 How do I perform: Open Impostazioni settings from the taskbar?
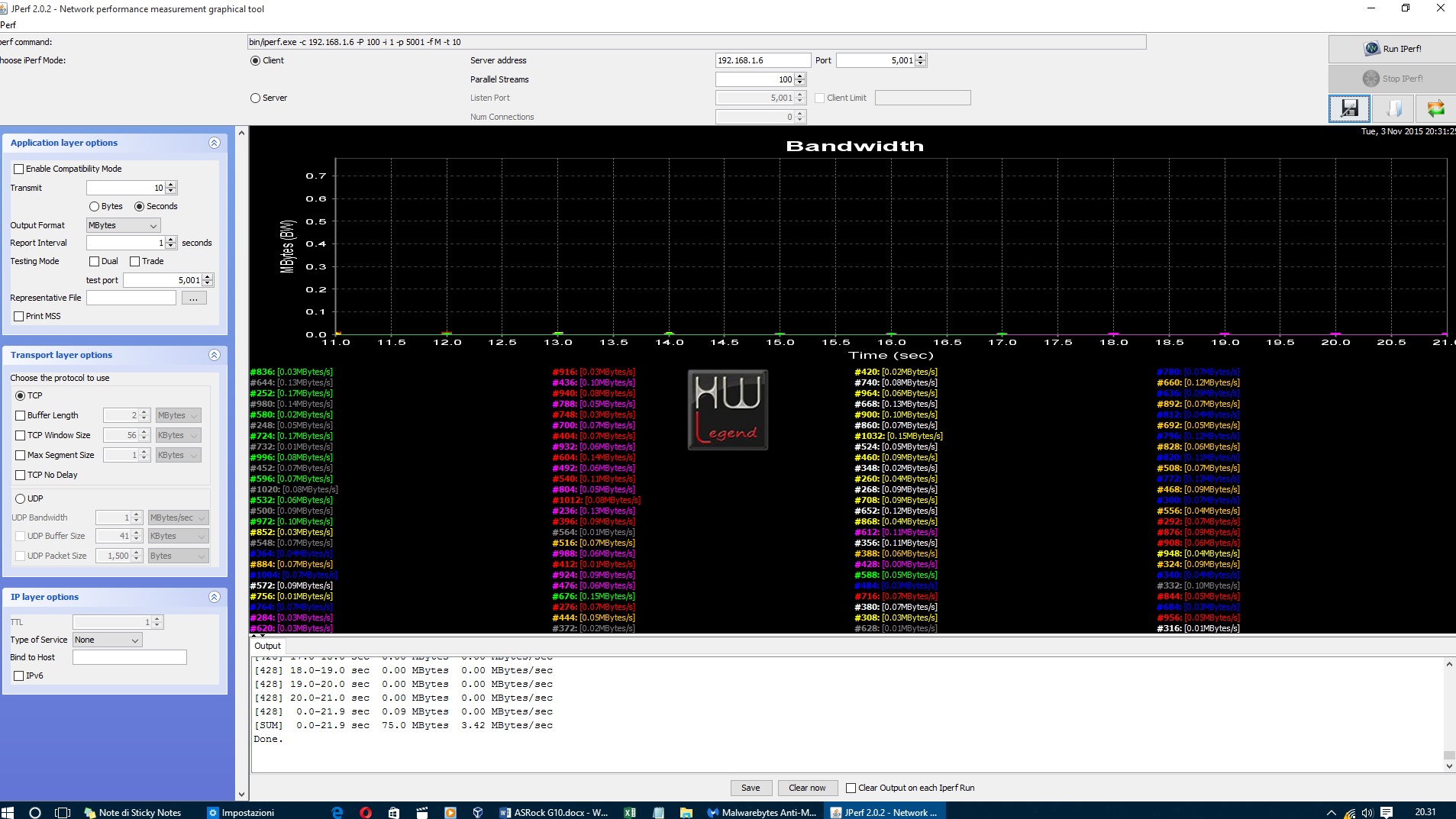(x=241, y=812)
